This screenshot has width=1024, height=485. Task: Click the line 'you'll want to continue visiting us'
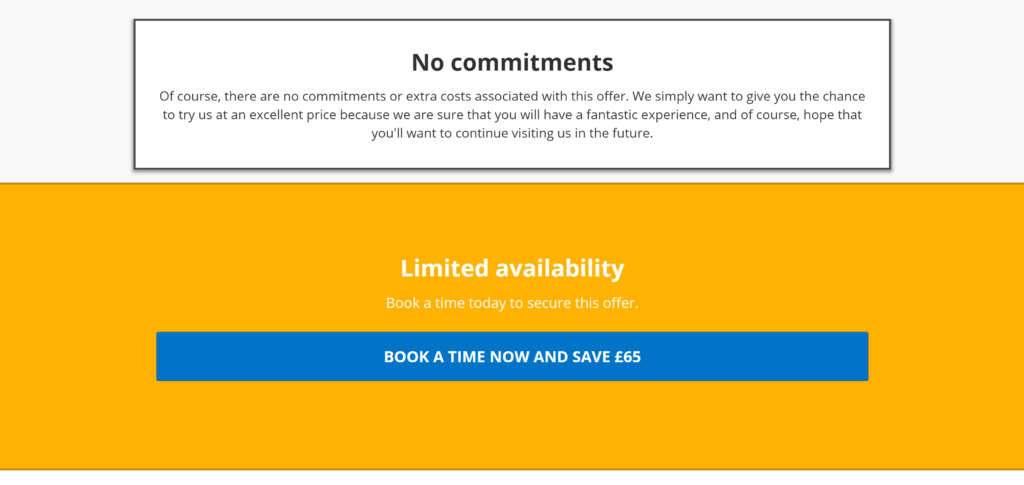pyautogui.click(x=512, y=134)
